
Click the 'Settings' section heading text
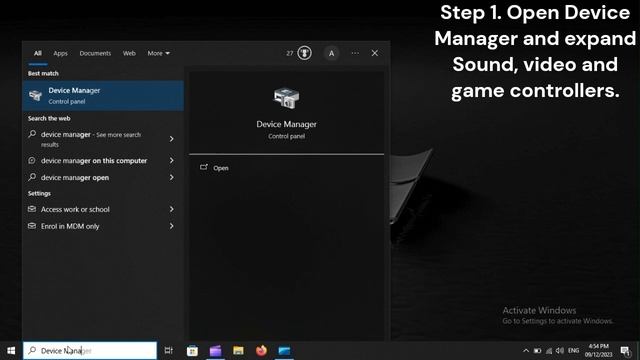pyautogui.click(x=39, y=193)
